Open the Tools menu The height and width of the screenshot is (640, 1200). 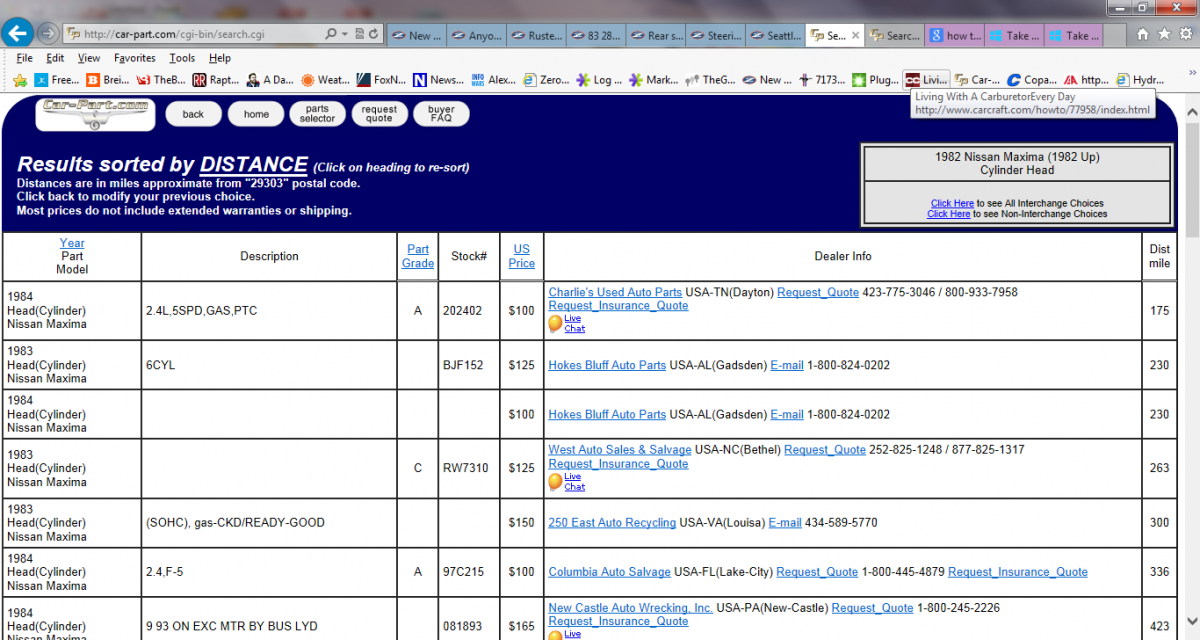coord(182,58)
